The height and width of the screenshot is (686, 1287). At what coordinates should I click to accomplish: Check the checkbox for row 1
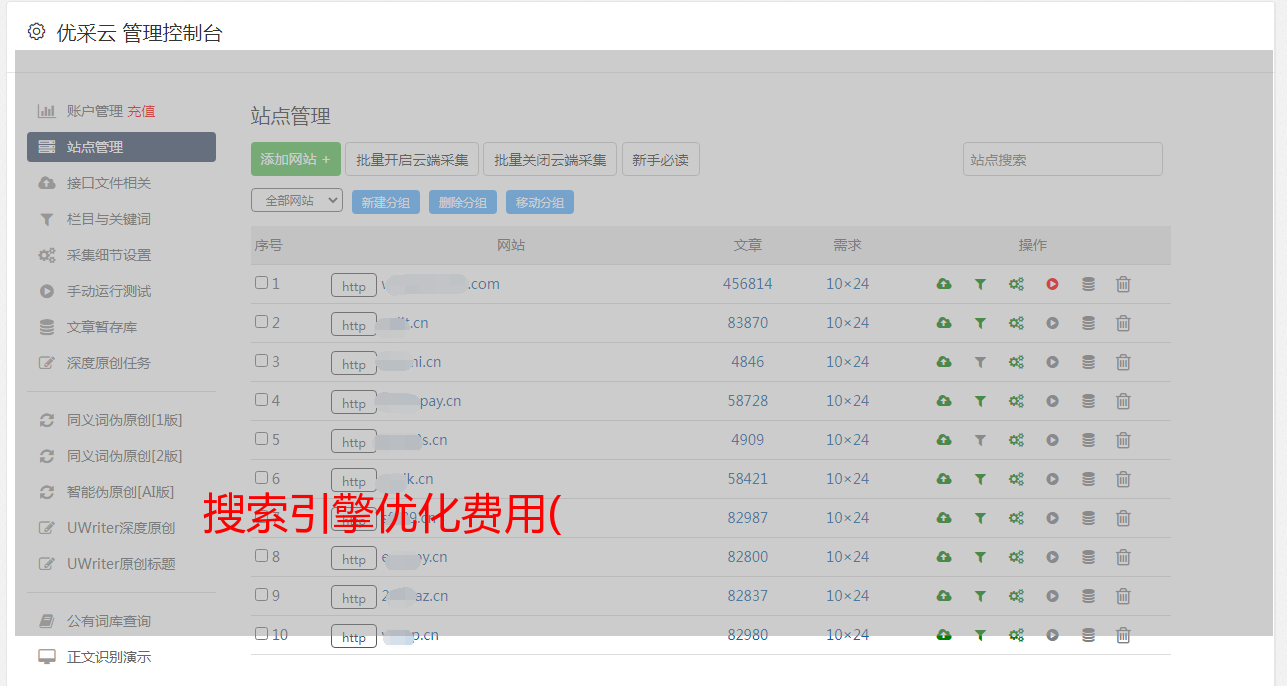(261, 283)
